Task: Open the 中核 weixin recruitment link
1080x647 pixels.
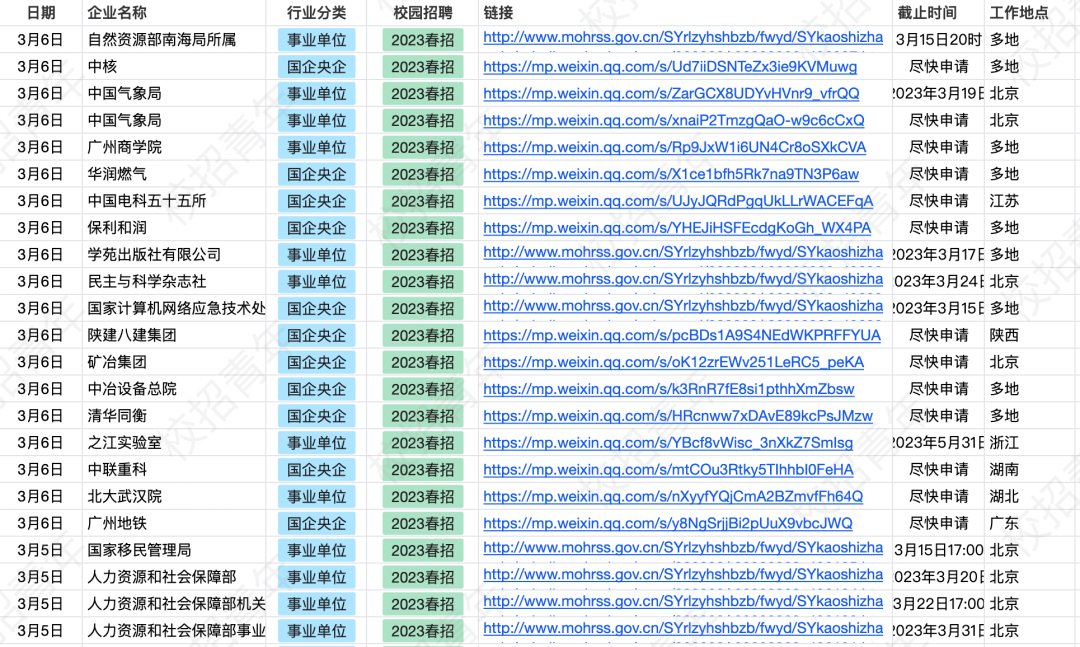Action: [x=669, y=67]
